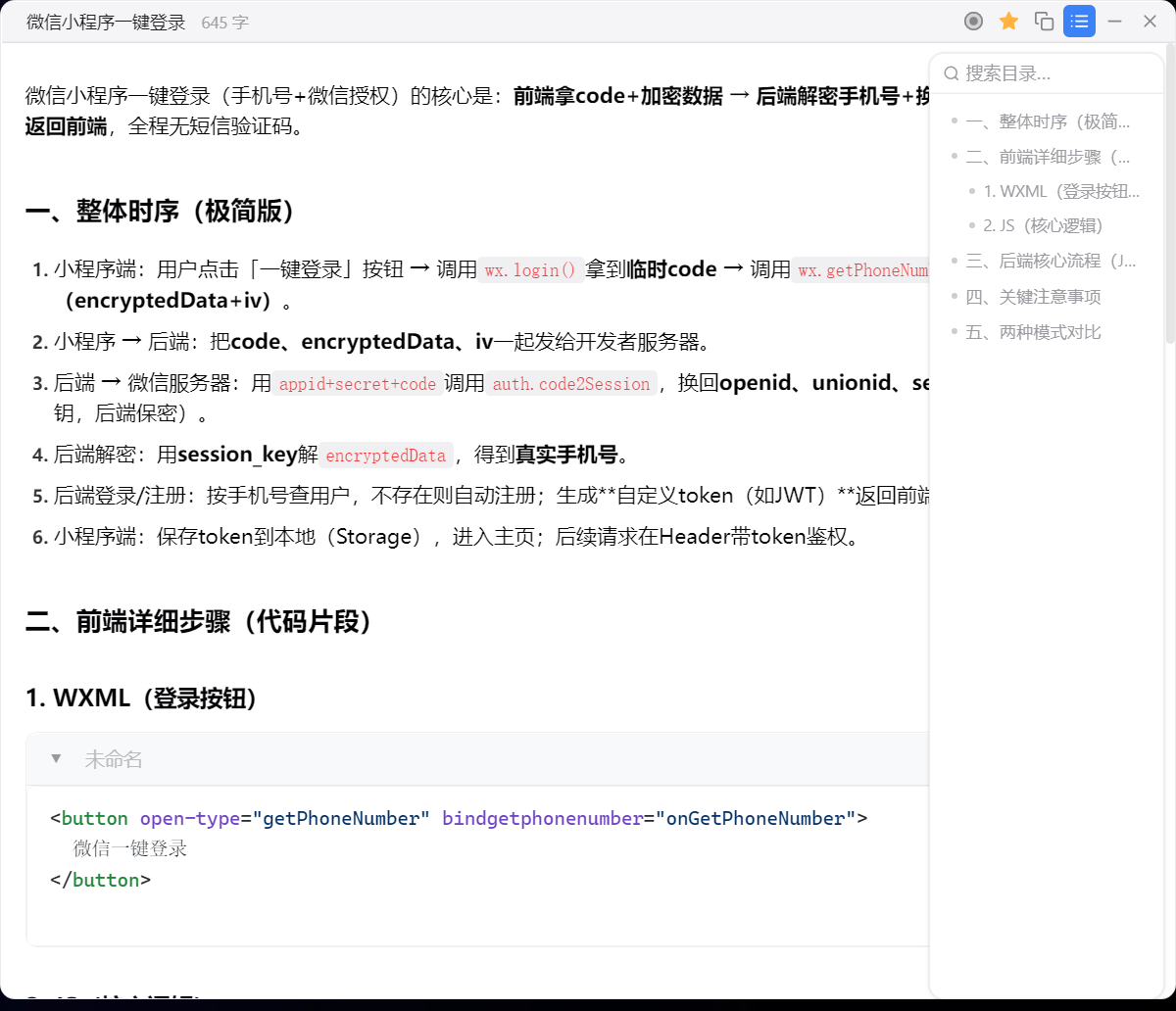1176x1011 pixels.
Task: Go to outline item 五、两种模式对比
Action: point(1033,331)
